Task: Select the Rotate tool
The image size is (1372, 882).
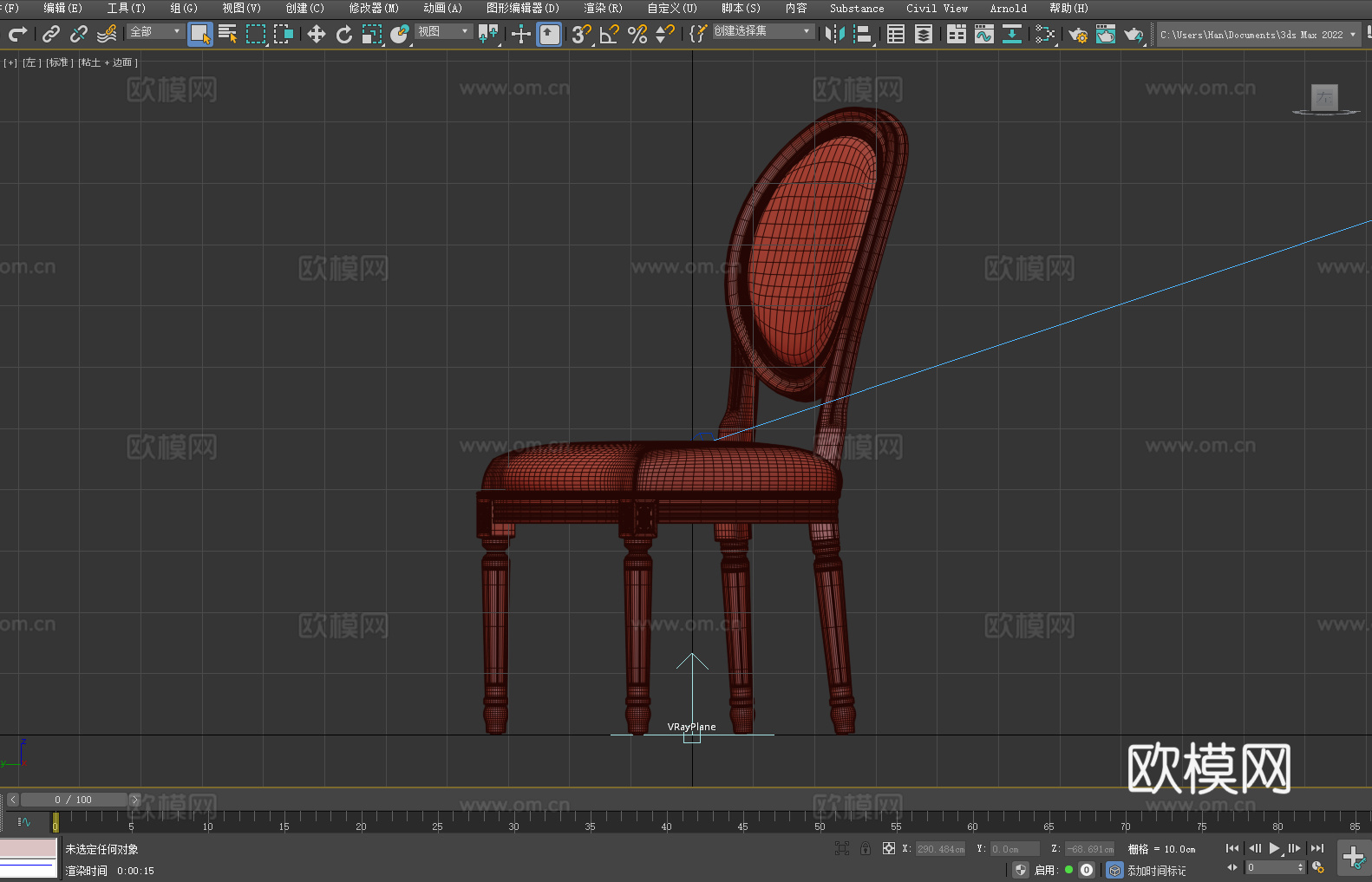Action: [x=344, y=34]
